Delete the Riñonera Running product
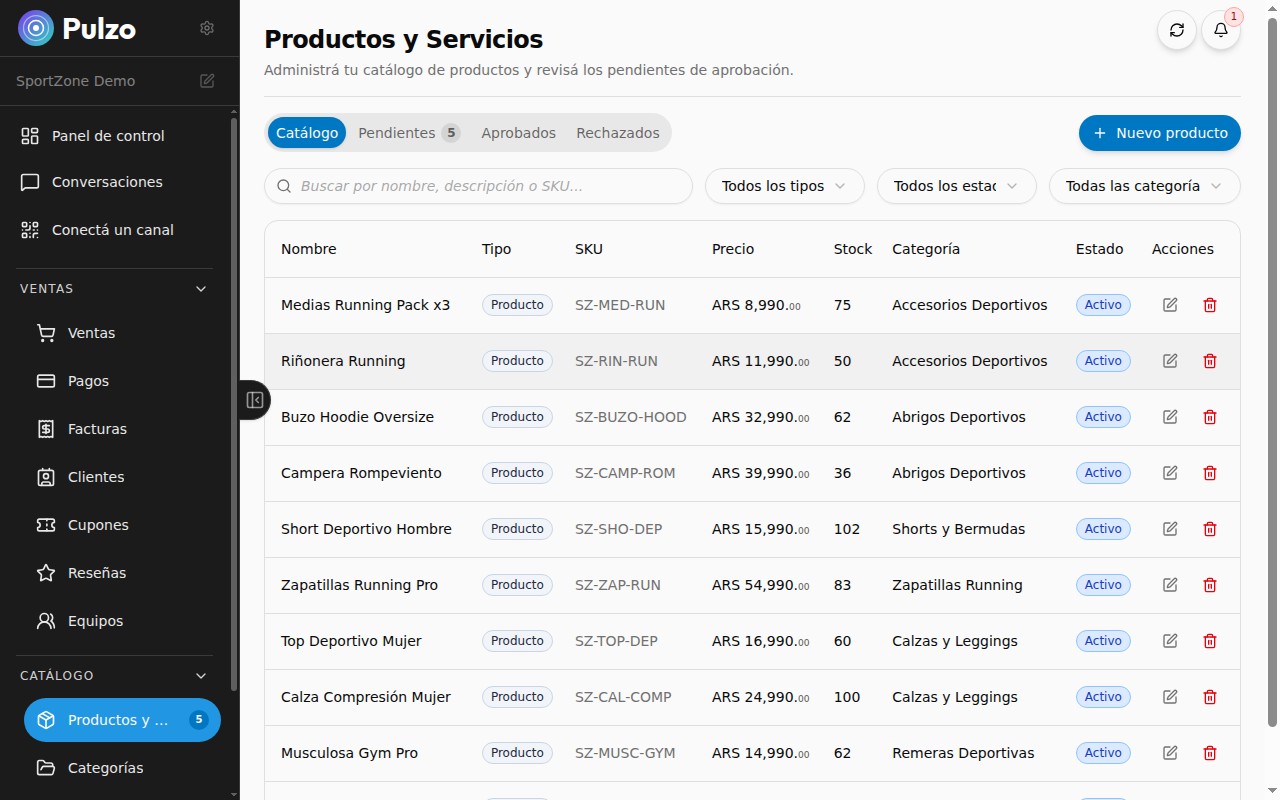1280x800 pixels. coord(1210,361)
